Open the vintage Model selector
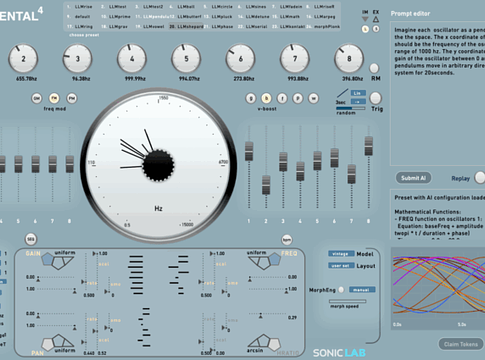The width and height of the screenshot is (485, 360). 341,254
